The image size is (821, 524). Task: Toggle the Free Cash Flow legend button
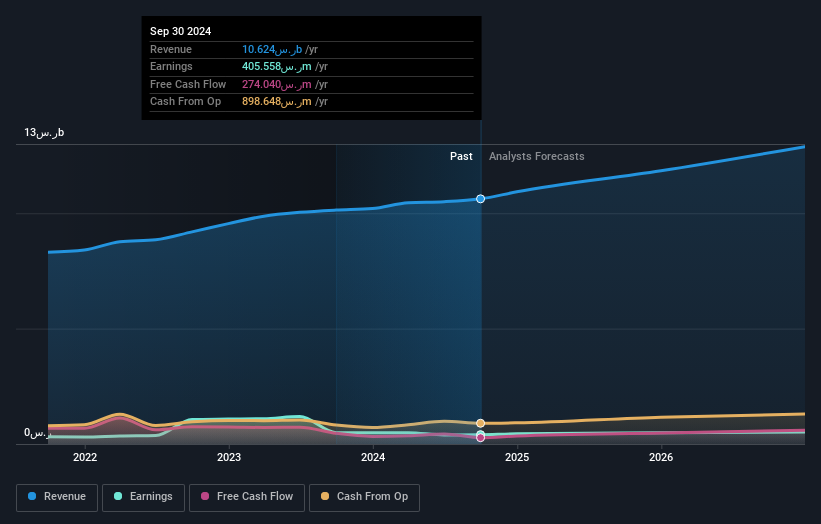pyautogui.click(x=247, y=497)
